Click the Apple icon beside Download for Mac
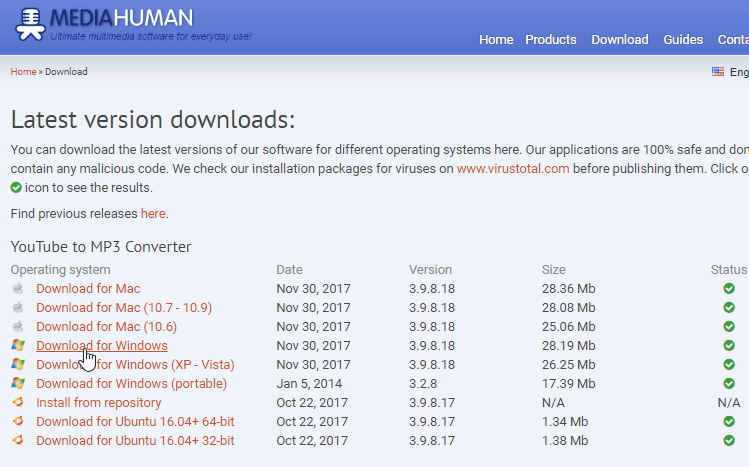The height and width of the screenshot is (467, 749). pos(18,288)
